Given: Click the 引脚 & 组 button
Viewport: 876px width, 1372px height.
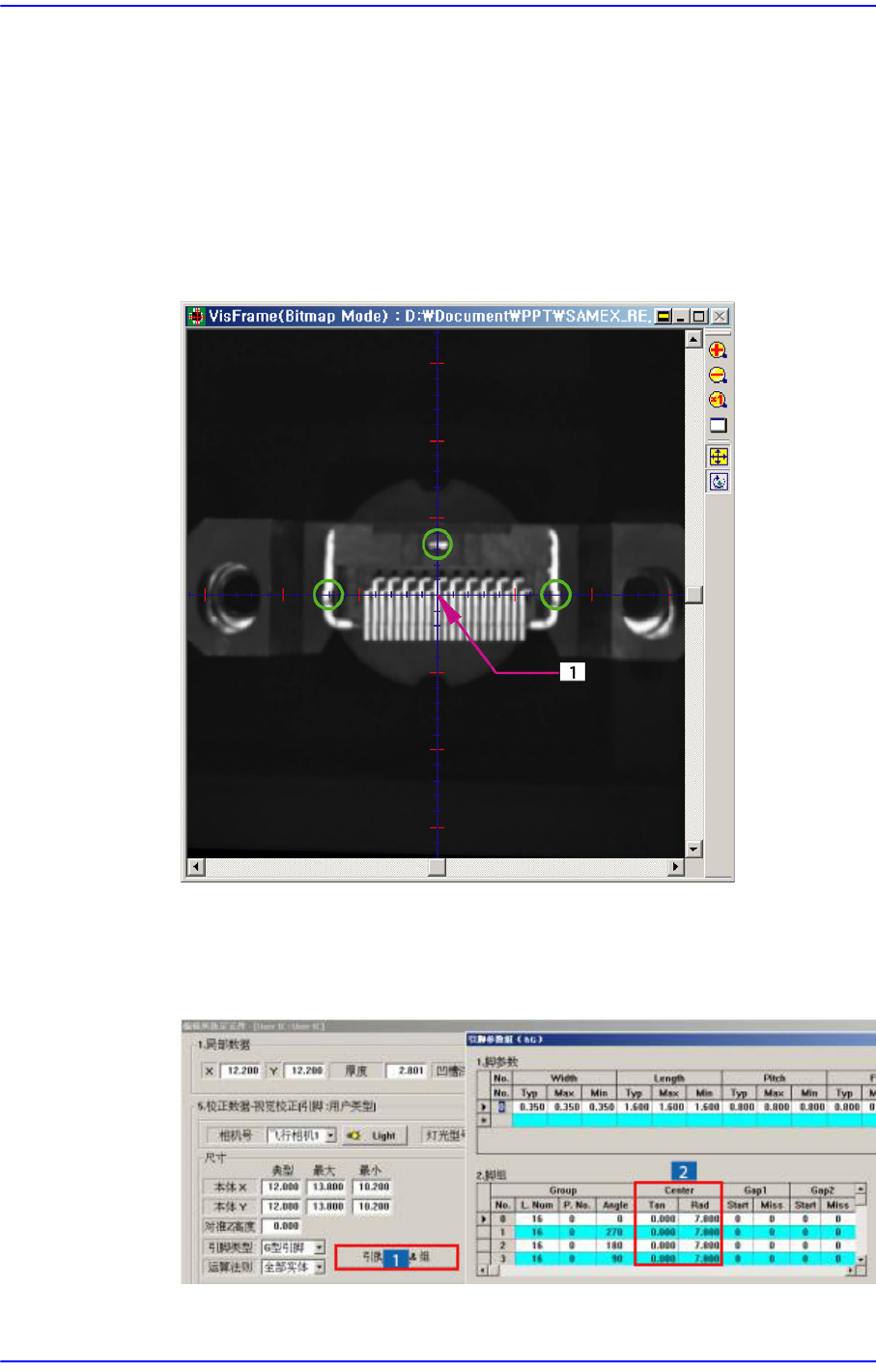Looking at the screenshot, I should pyautogui.click(x=396, y=1257).
